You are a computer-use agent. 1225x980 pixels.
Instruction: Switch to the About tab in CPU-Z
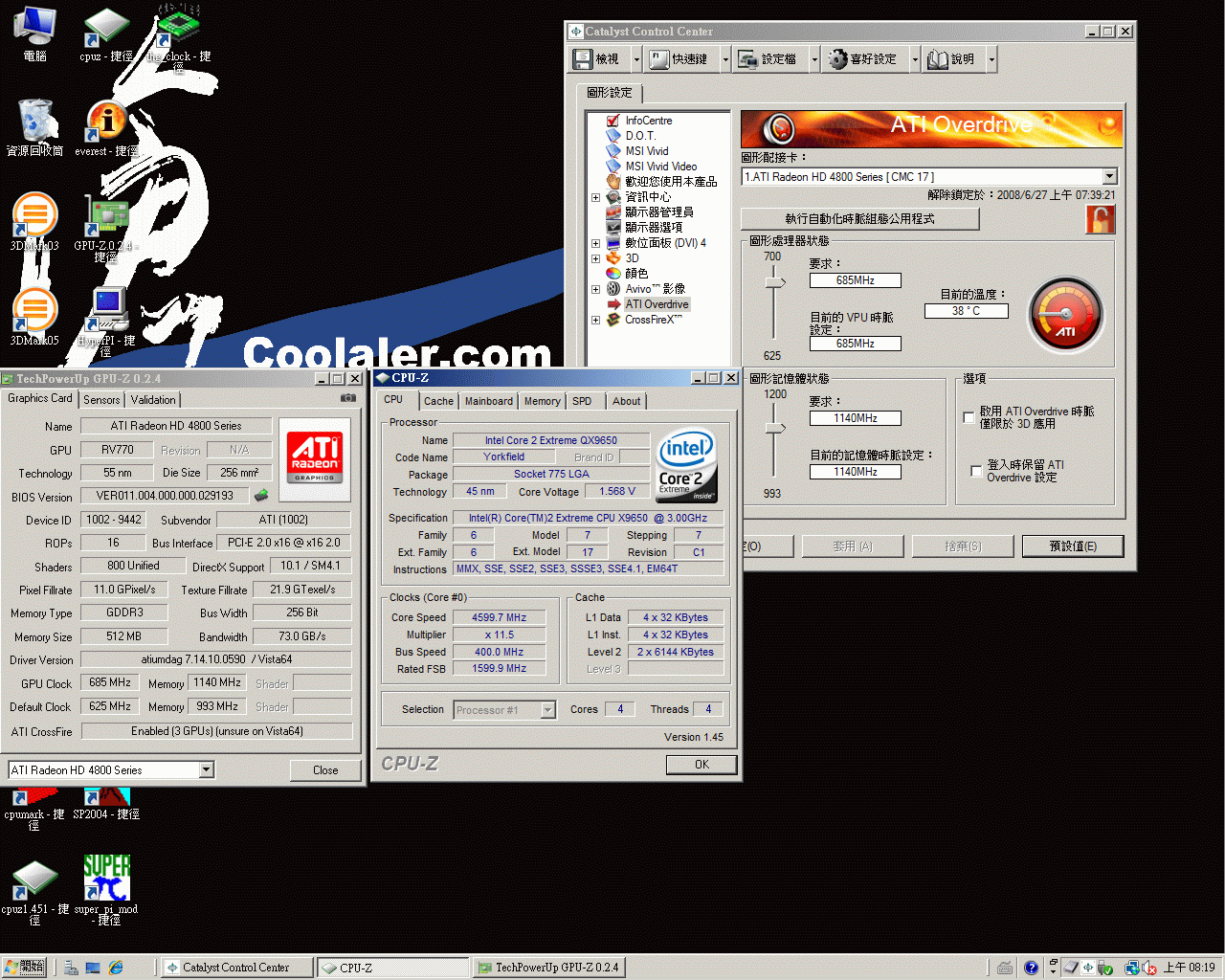626,401
